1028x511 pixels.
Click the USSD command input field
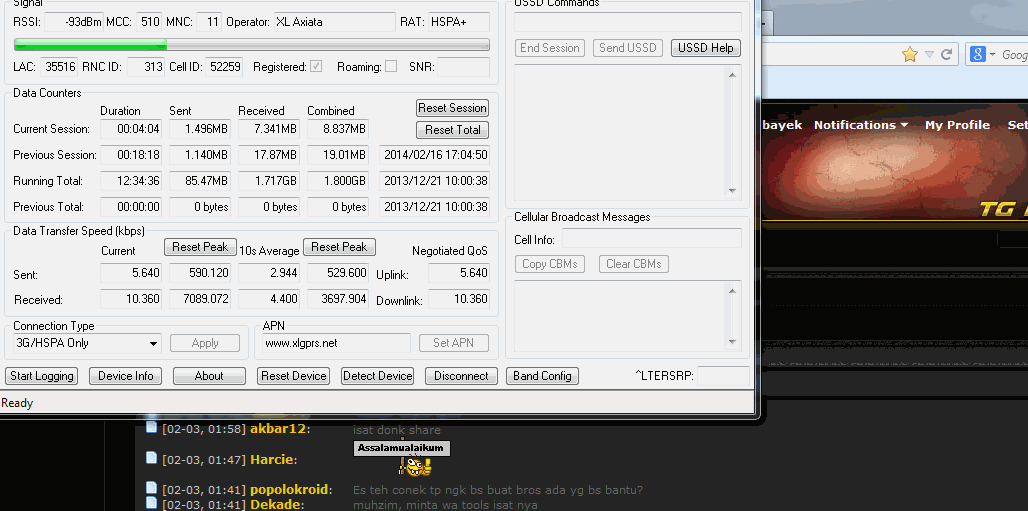tap(627, 22)
